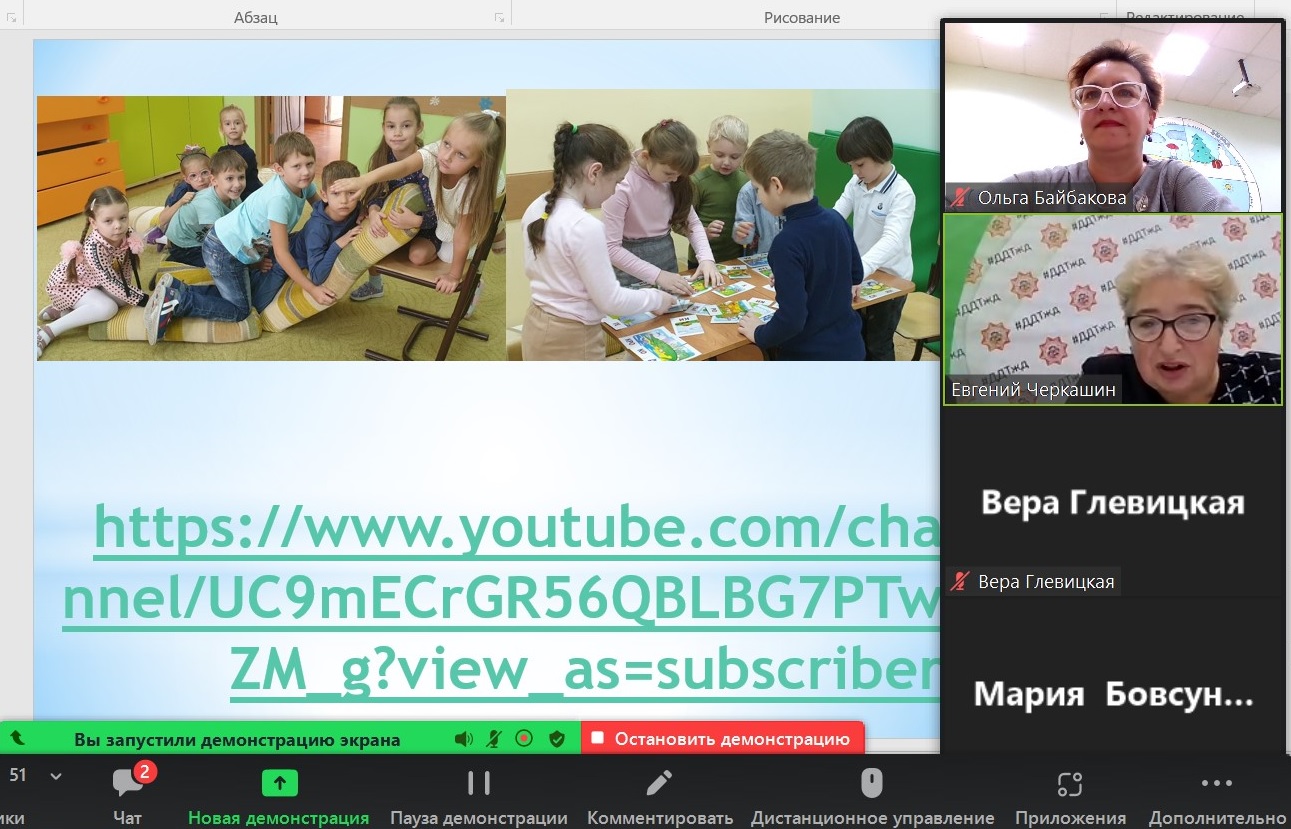Select the photo of children around the table
This screenshot has height=829, width=1291.
tap(724, 225)
